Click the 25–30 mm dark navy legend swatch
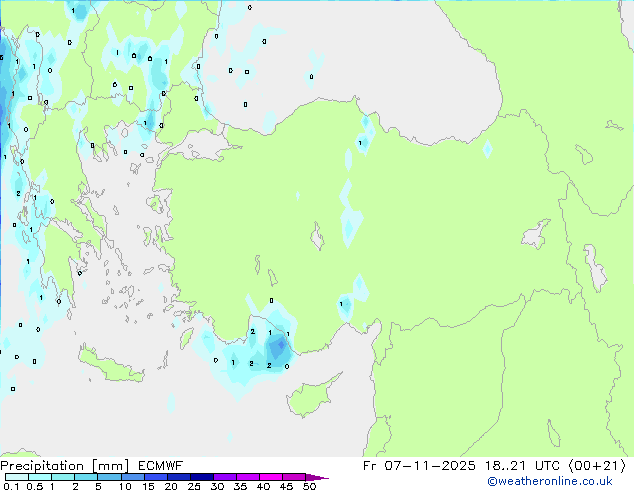 [201, 477]
